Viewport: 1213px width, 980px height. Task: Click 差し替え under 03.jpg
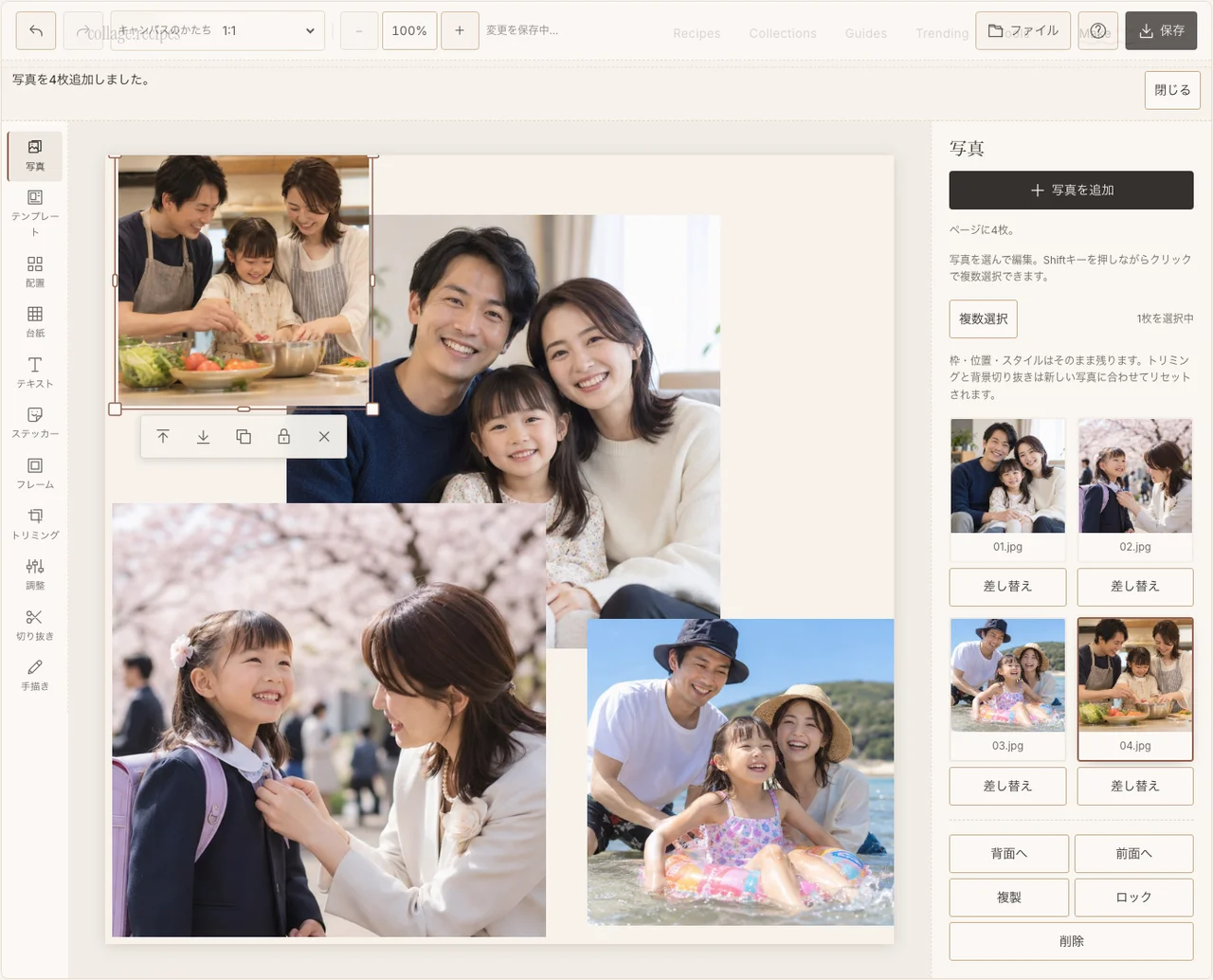point(1007,787)
